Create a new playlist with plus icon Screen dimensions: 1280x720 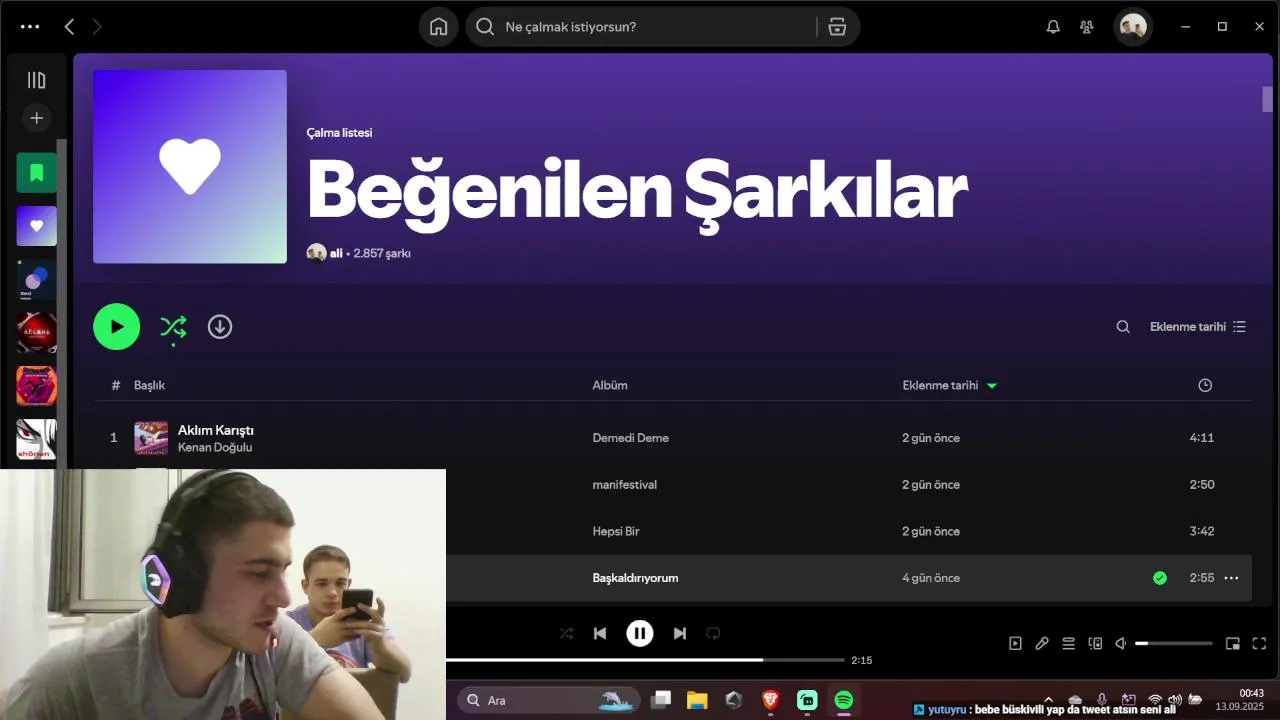click(36, 118)
